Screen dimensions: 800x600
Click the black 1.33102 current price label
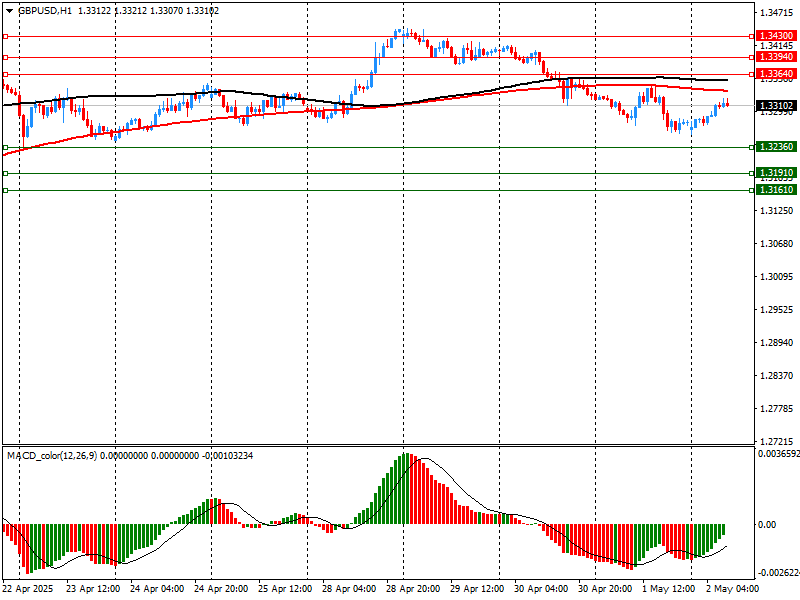776,105
